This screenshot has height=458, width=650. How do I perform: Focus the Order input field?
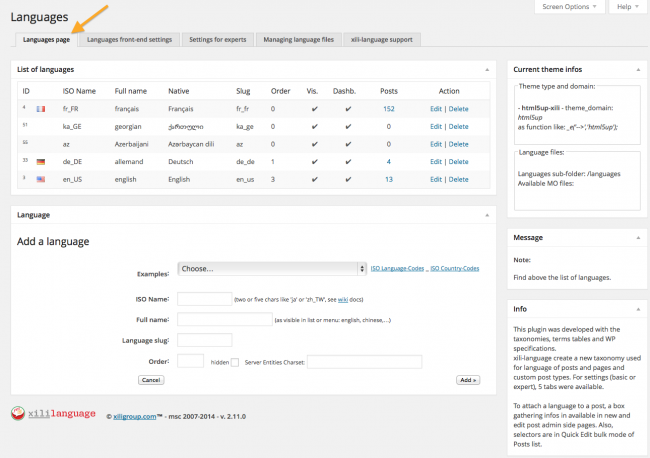[x=190, y=361]
